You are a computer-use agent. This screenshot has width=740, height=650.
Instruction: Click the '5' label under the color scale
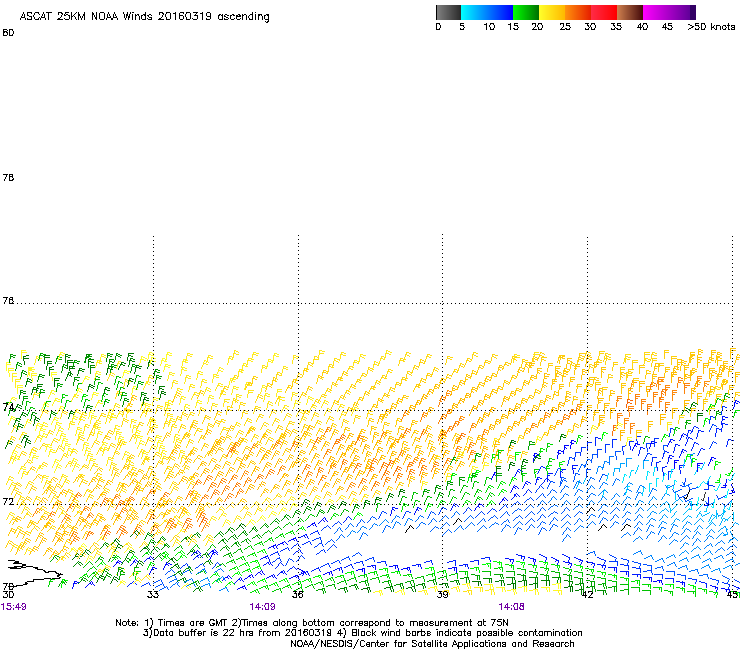pyautogui.click(x=462, y=27)
